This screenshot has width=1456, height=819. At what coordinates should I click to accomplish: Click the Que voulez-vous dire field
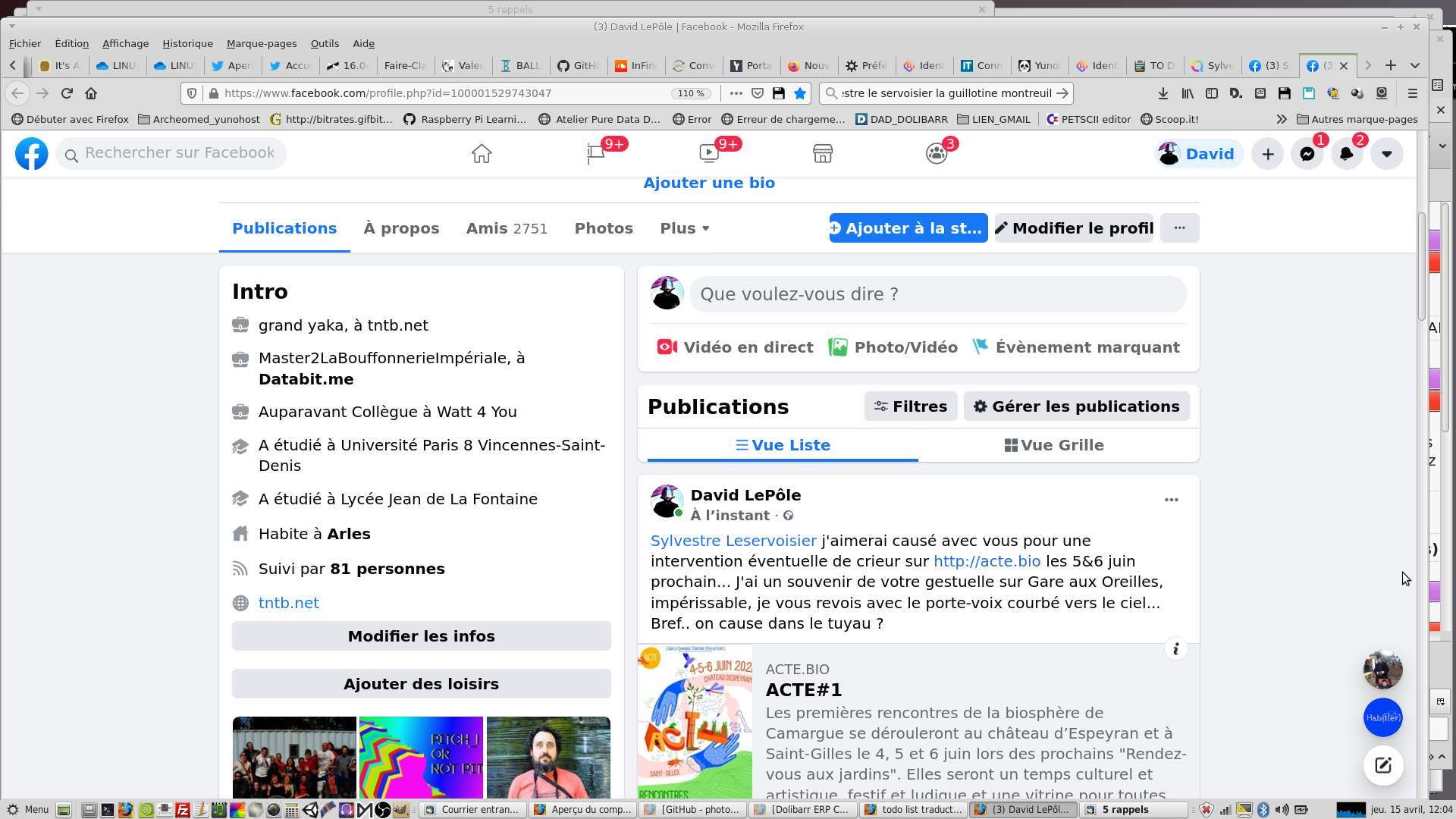click(937, 294)
